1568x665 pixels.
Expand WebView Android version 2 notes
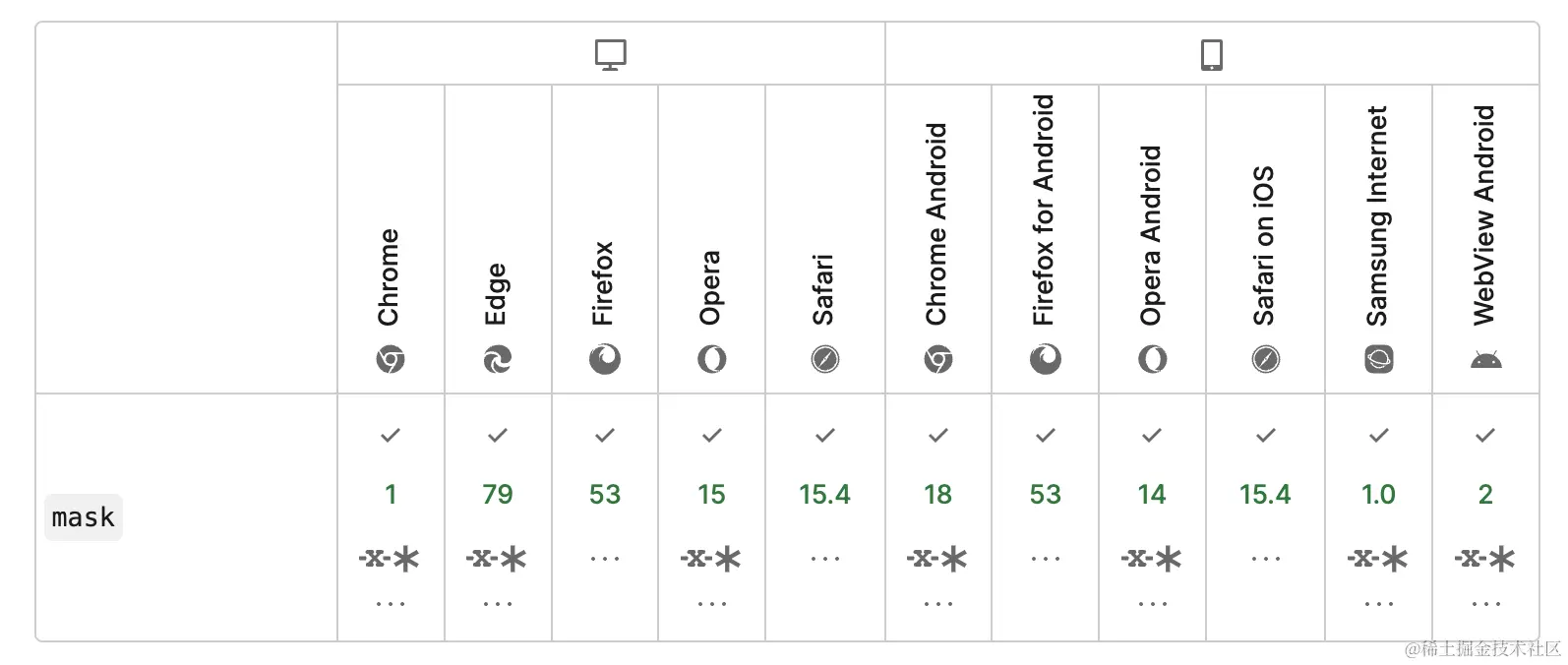[1486, 603]
